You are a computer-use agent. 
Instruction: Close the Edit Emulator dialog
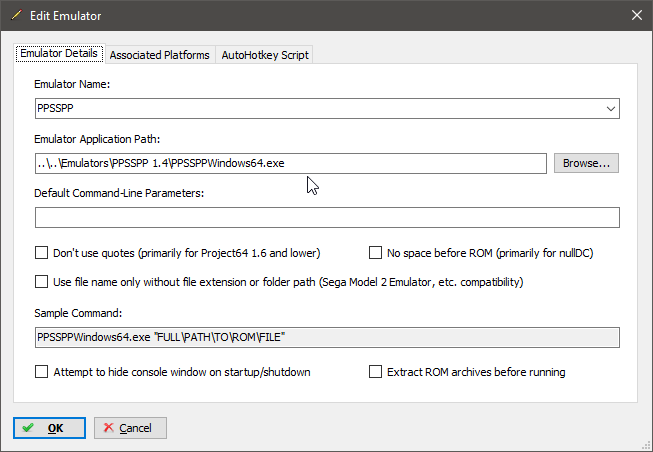click(x=636, y=15)
